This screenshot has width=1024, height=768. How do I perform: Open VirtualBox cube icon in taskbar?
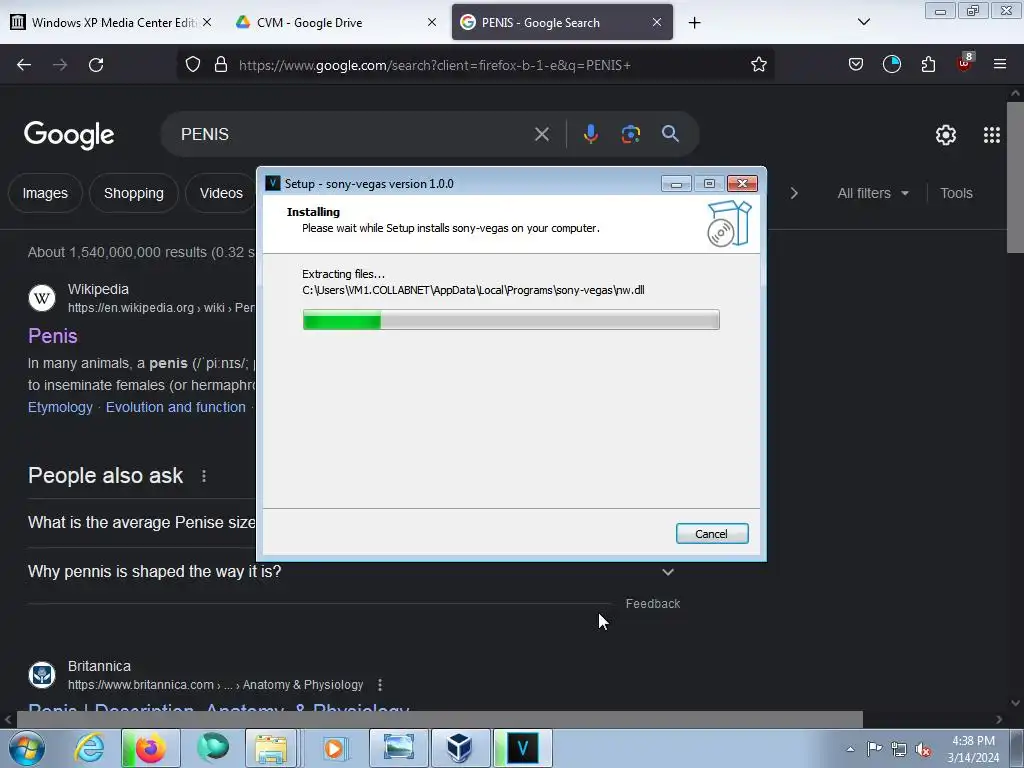pos(460,748)
